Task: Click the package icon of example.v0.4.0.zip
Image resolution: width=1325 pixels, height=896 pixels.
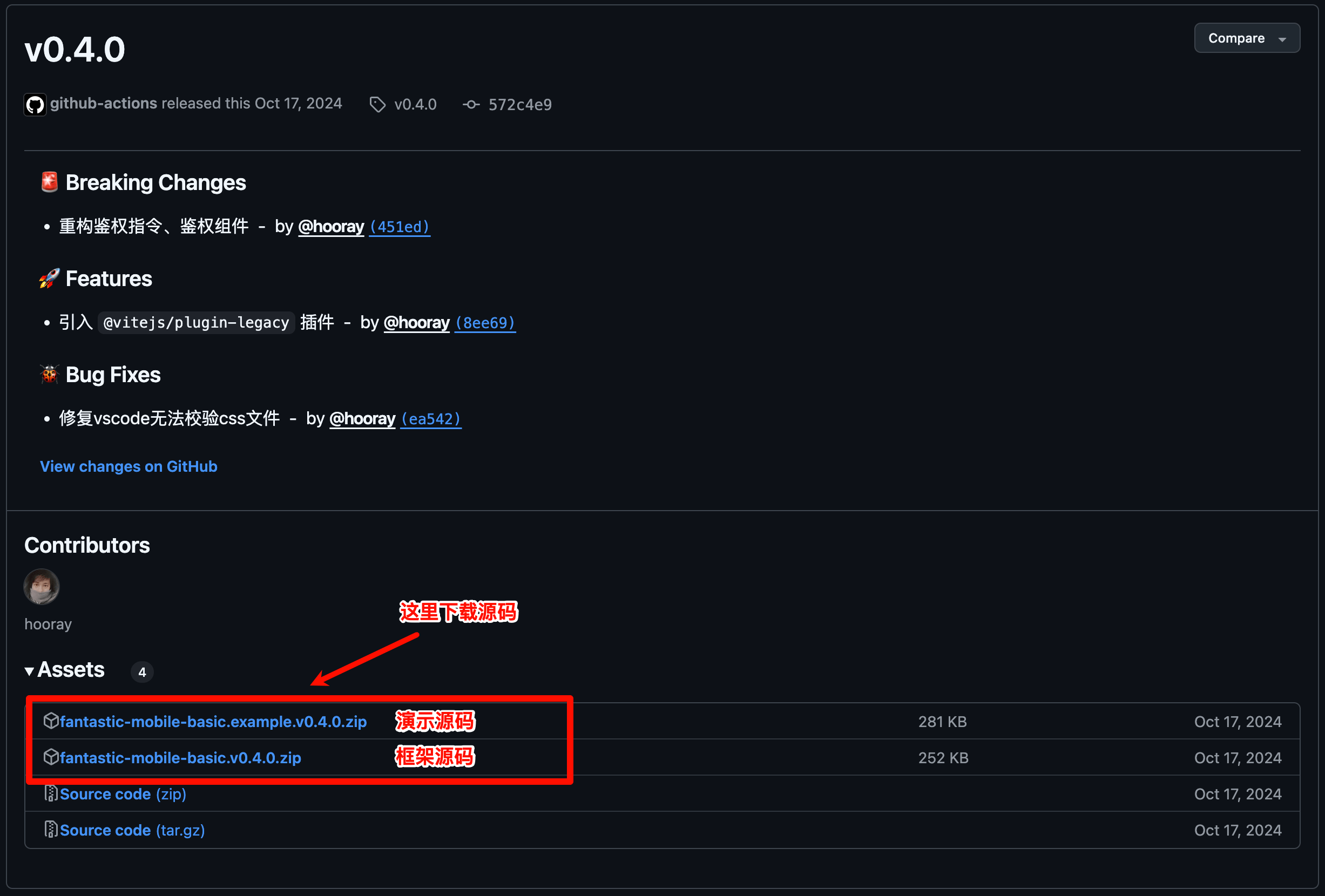Action: click(x=51, y=721)
